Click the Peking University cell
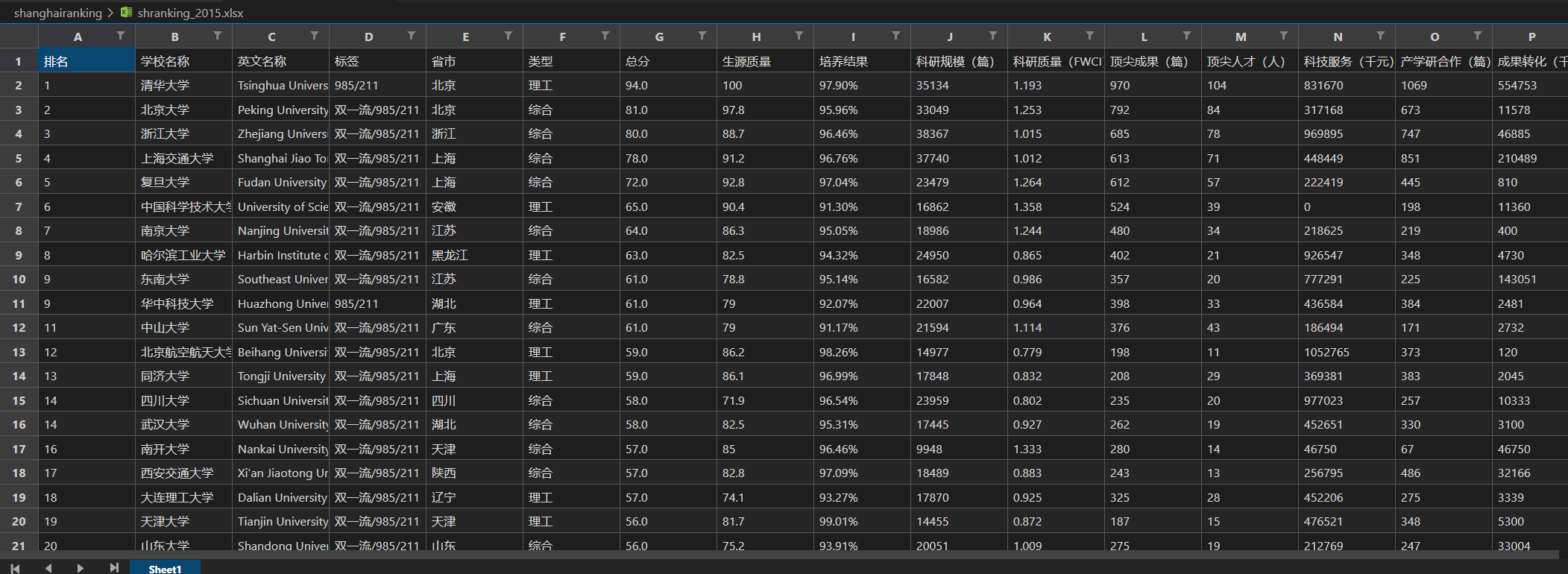This screenshot has height=574, width=1568. 280,110
